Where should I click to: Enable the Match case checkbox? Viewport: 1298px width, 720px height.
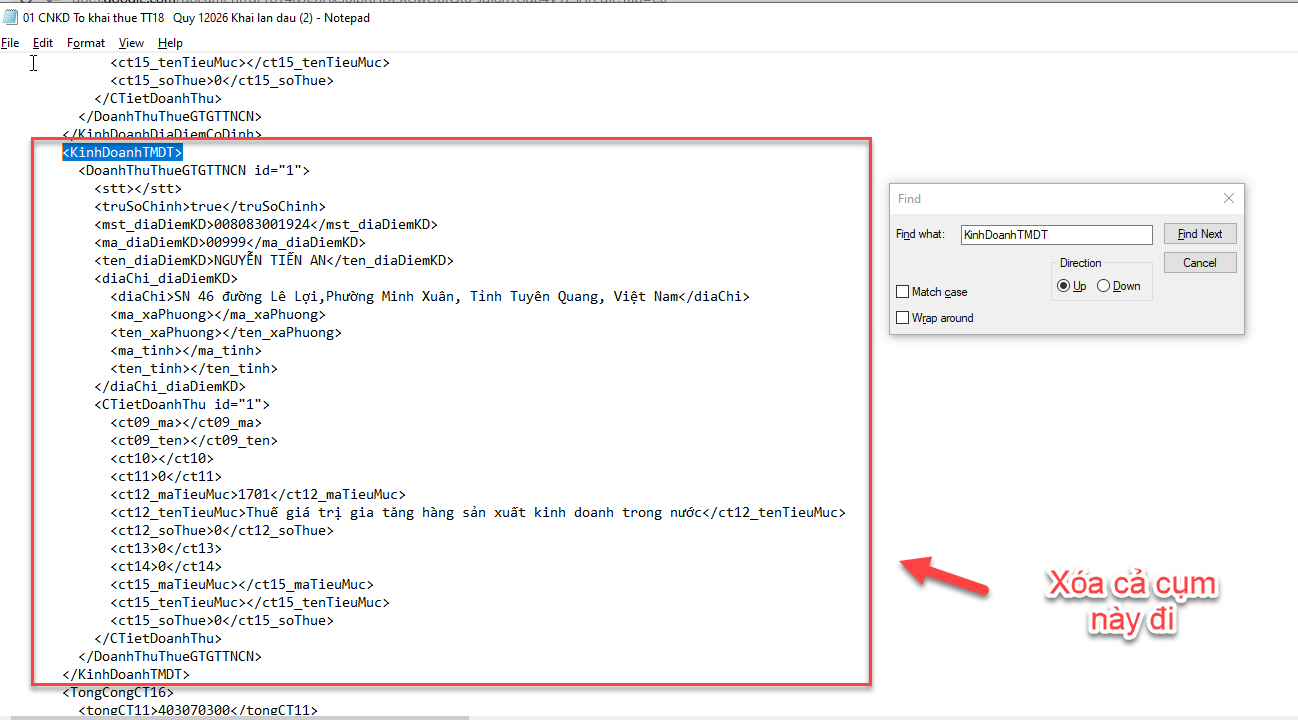[x=904, y=292]
